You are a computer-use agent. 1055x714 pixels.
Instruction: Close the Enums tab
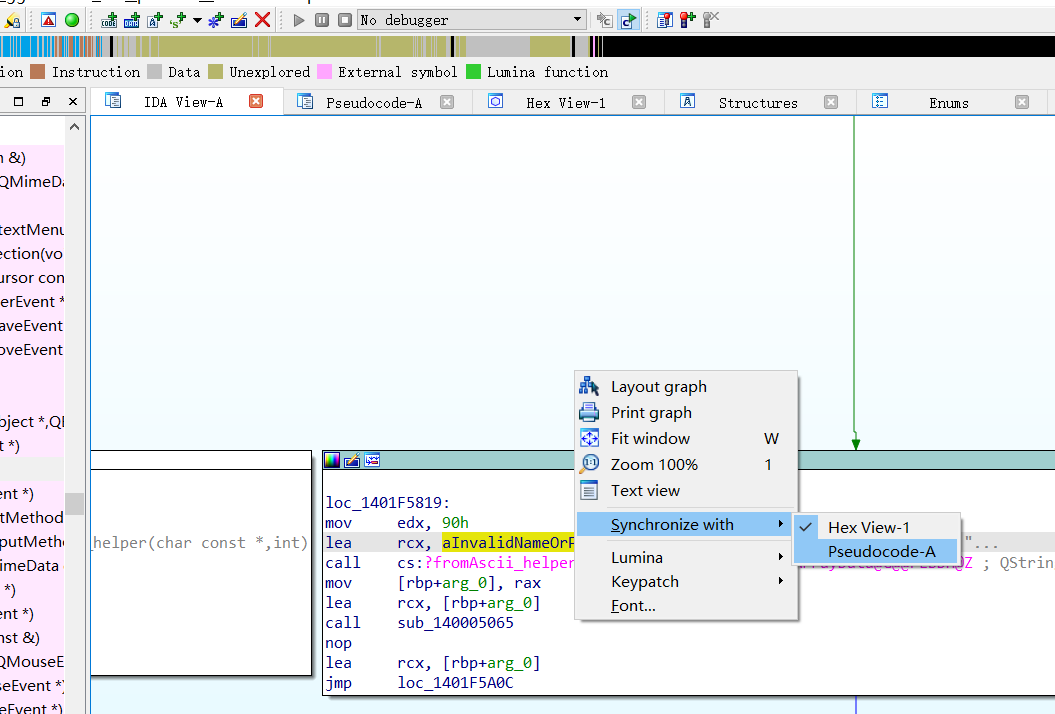[1022, 102]
